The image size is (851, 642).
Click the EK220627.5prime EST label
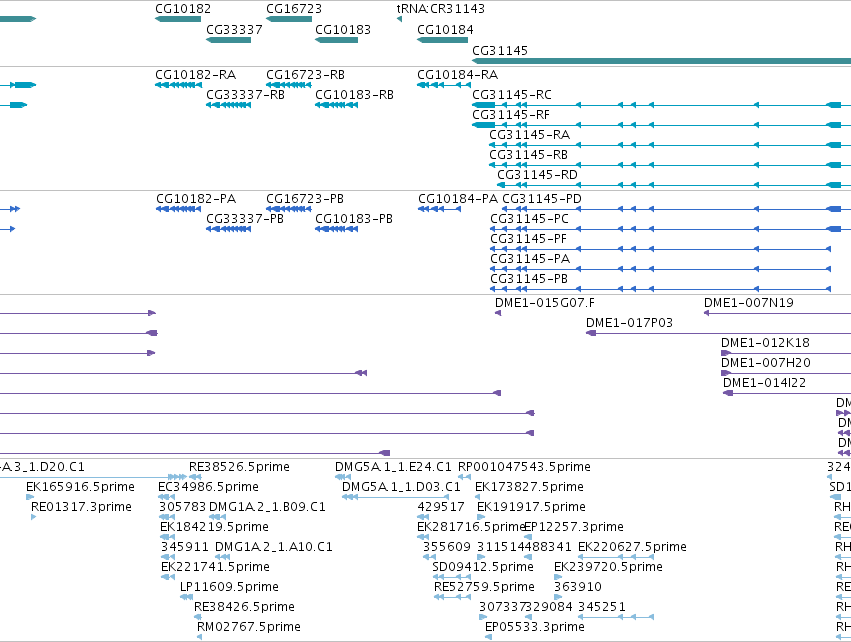[x=632, y=547]
